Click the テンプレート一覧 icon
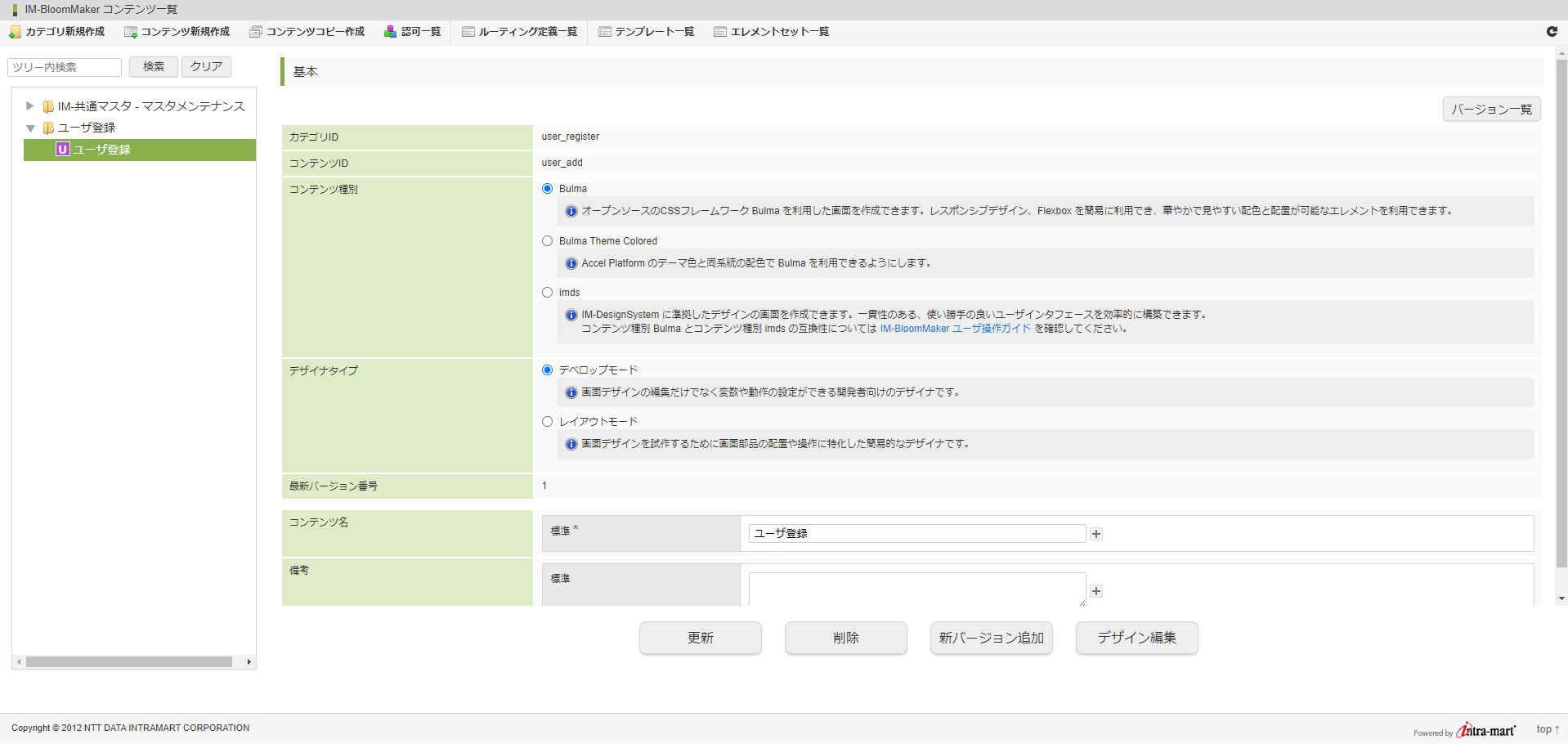Viewport: 1568px width, 744px height. tap(605, 32)
